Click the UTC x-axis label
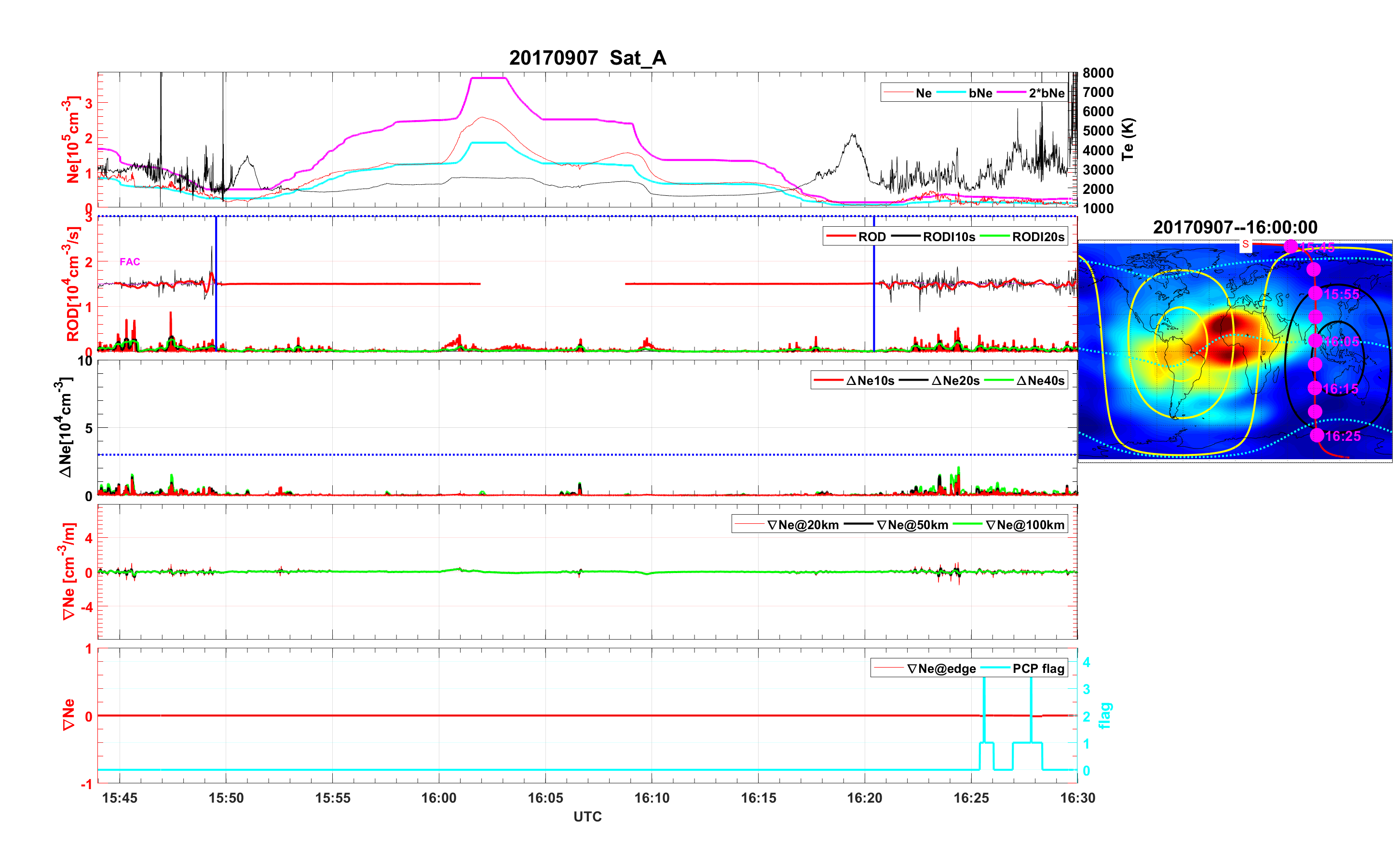 (587, 817)
